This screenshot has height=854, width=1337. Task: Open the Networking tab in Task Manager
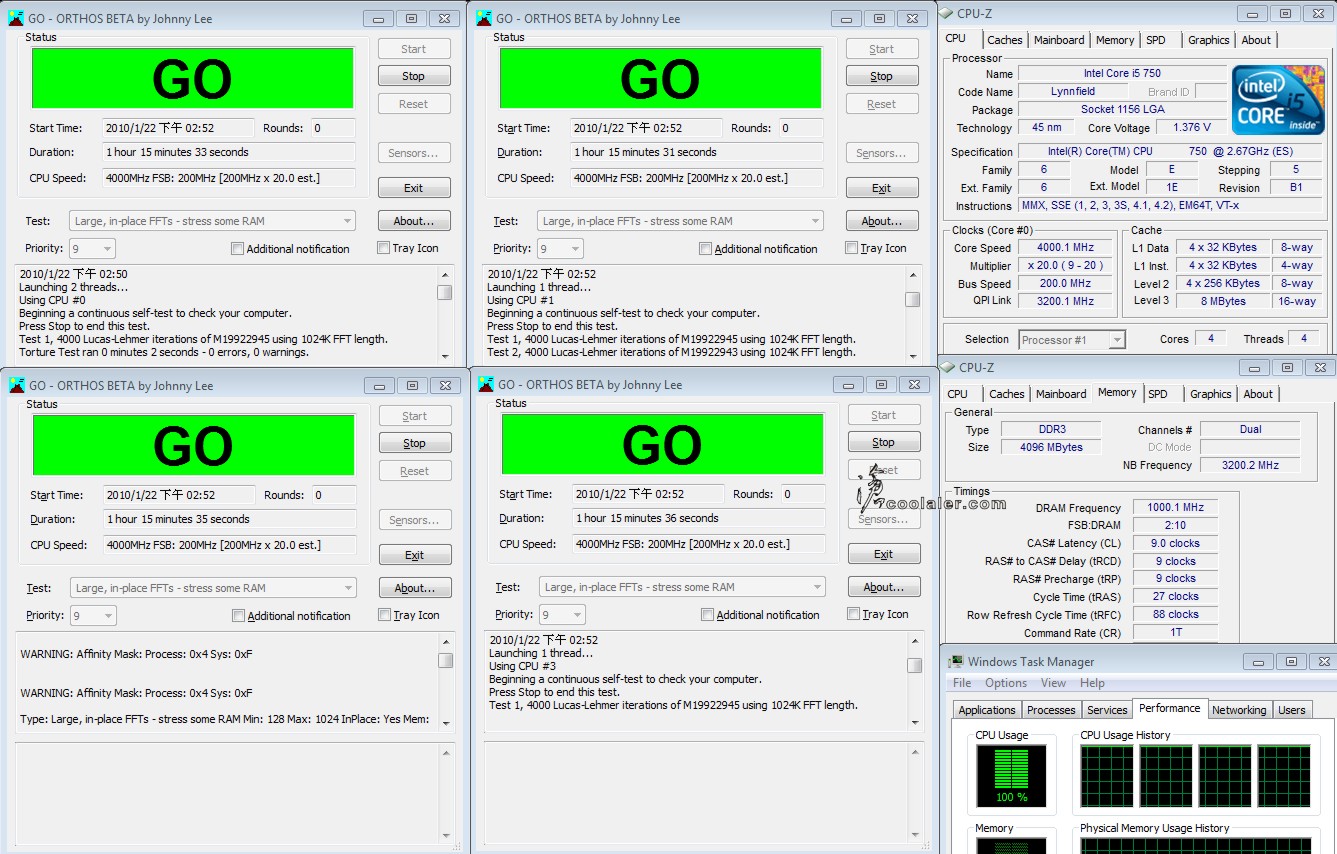click(1239, 710)
